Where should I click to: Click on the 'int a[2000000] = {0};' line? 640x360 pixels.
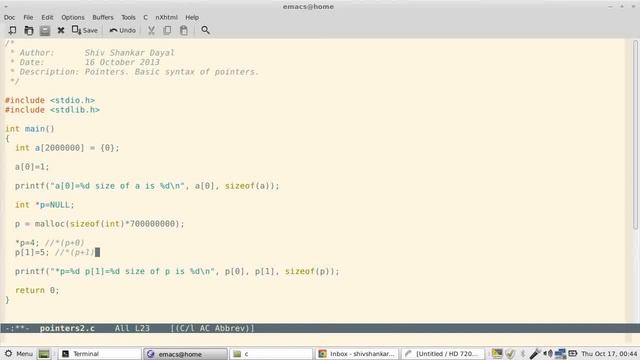click(67, 148)
